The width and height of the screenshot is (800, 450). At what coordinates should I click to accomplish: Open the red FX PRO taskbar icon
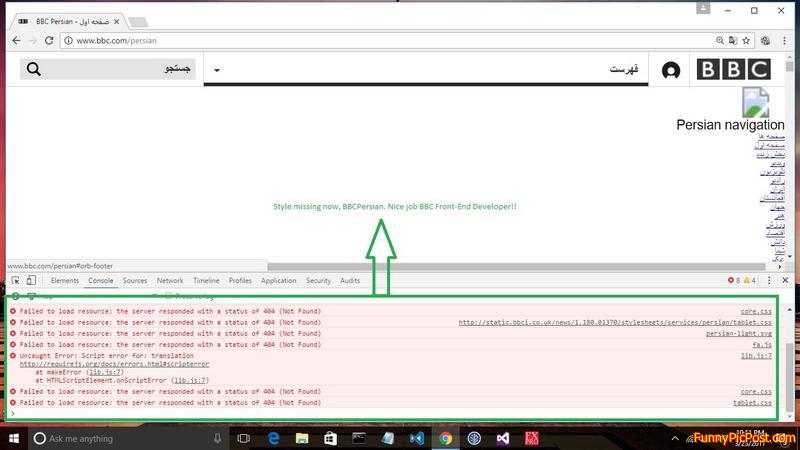coord(532,438)
